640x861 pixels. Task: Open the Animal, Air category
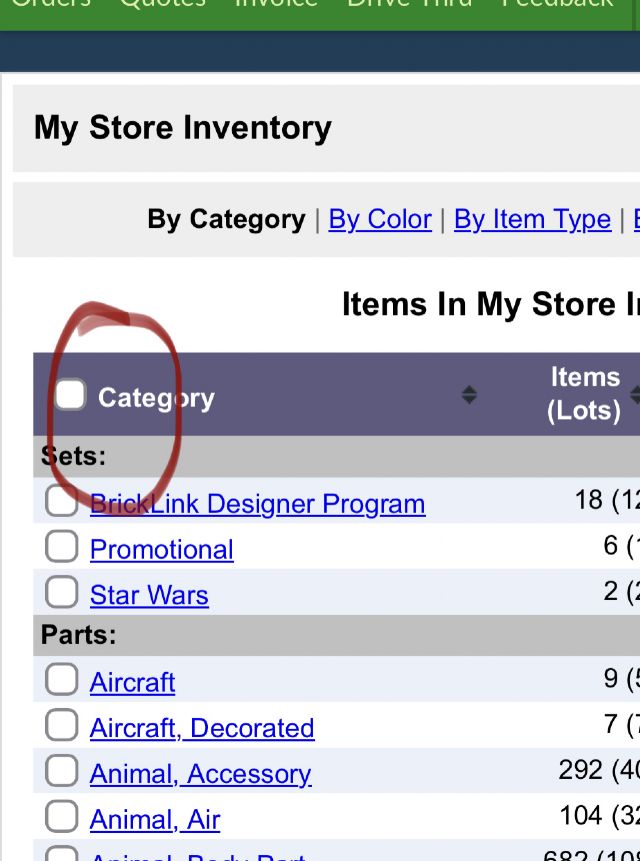155,819
